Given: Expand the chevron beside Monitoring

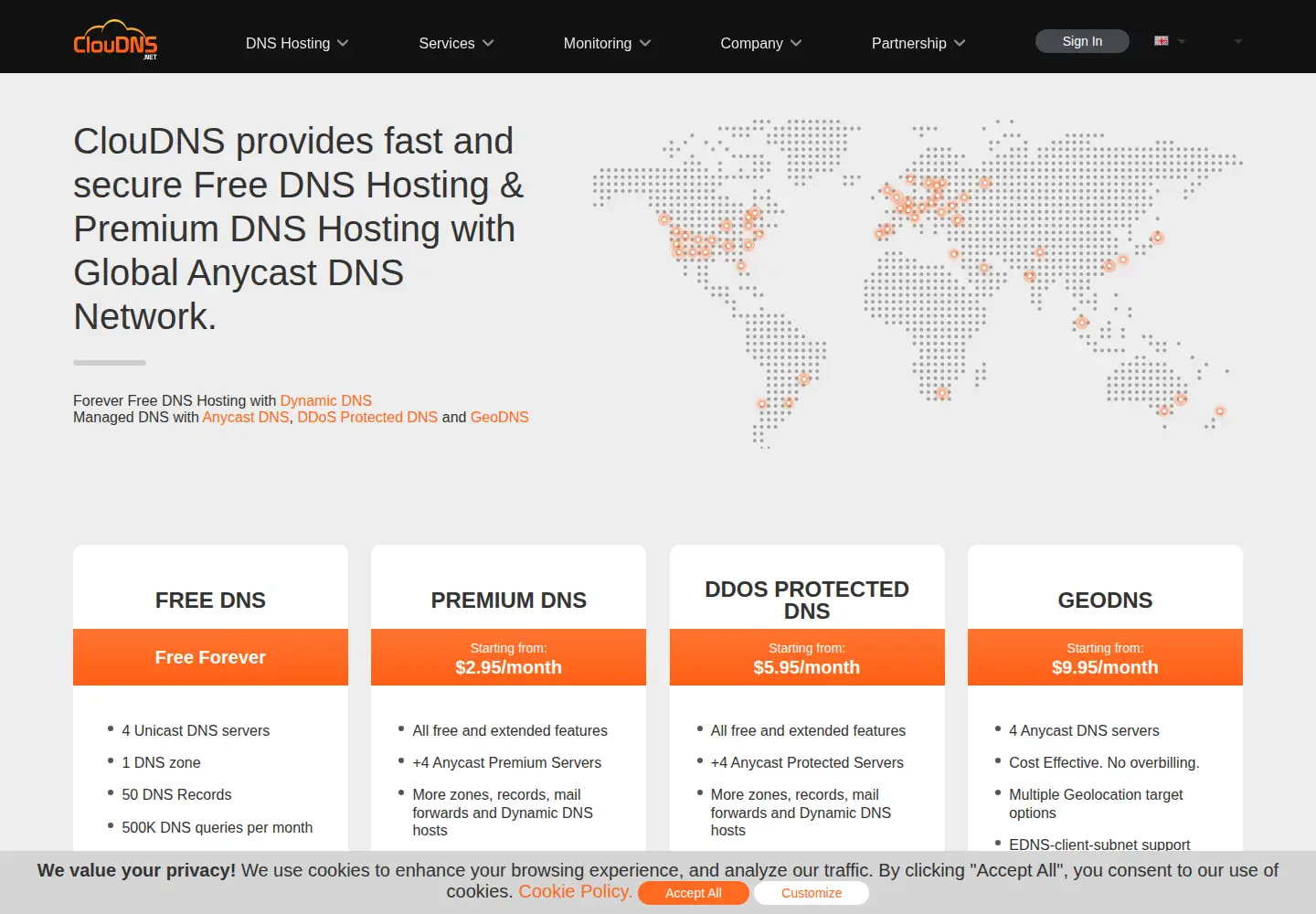Looking at the screenshot, I should pyautogui.click(x=645, y=43).
